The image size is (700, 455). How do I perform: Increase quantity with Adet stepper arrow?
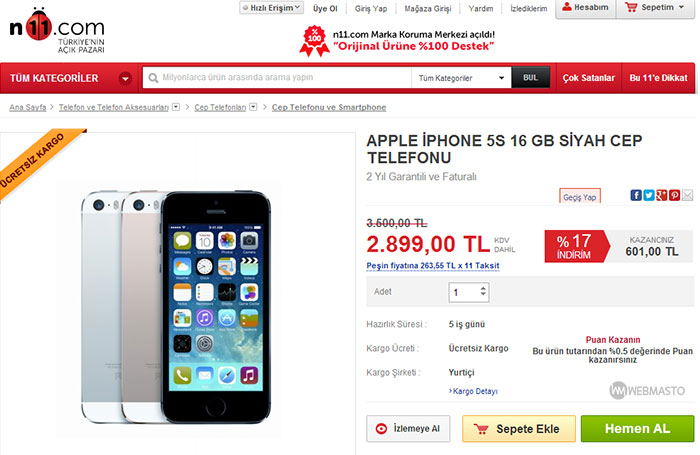483,288
